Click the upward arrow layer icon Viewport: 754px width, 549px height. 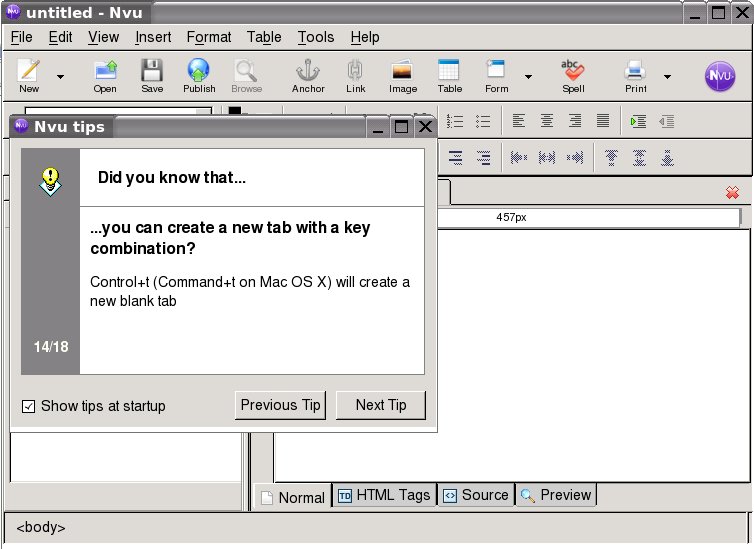pyautogui.click(x=611, y=158)
